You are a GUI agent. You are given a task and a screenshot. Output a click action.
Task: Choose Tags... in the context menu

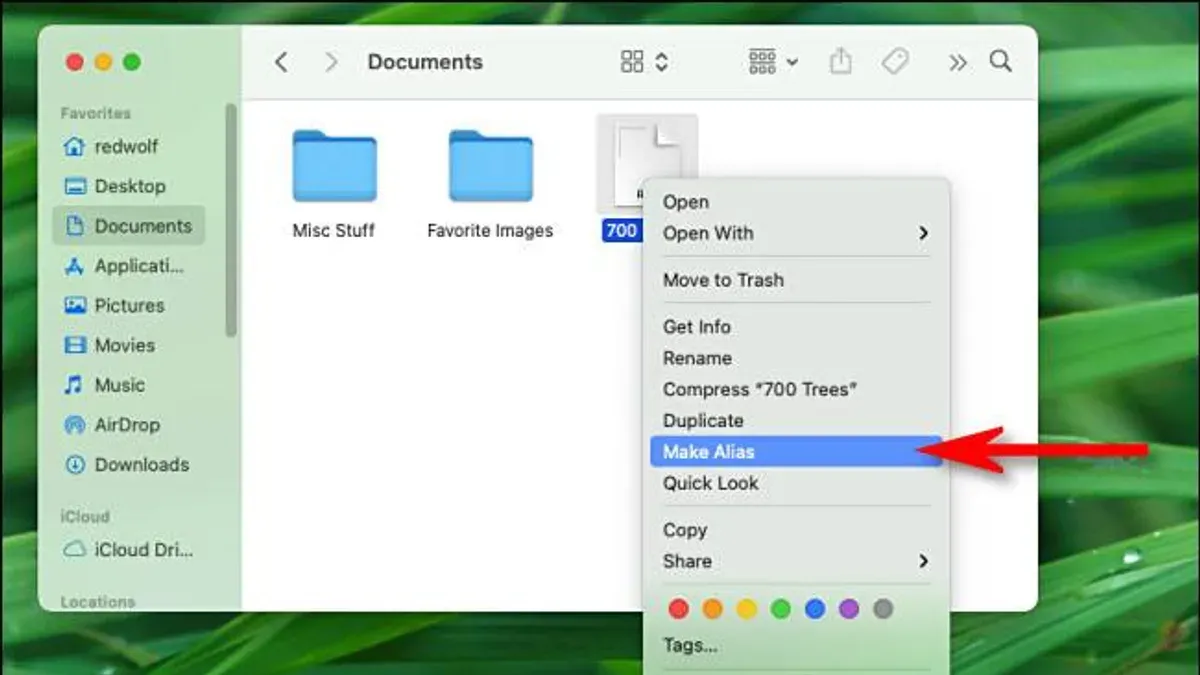pyautogui.click(x=796, y=645)
